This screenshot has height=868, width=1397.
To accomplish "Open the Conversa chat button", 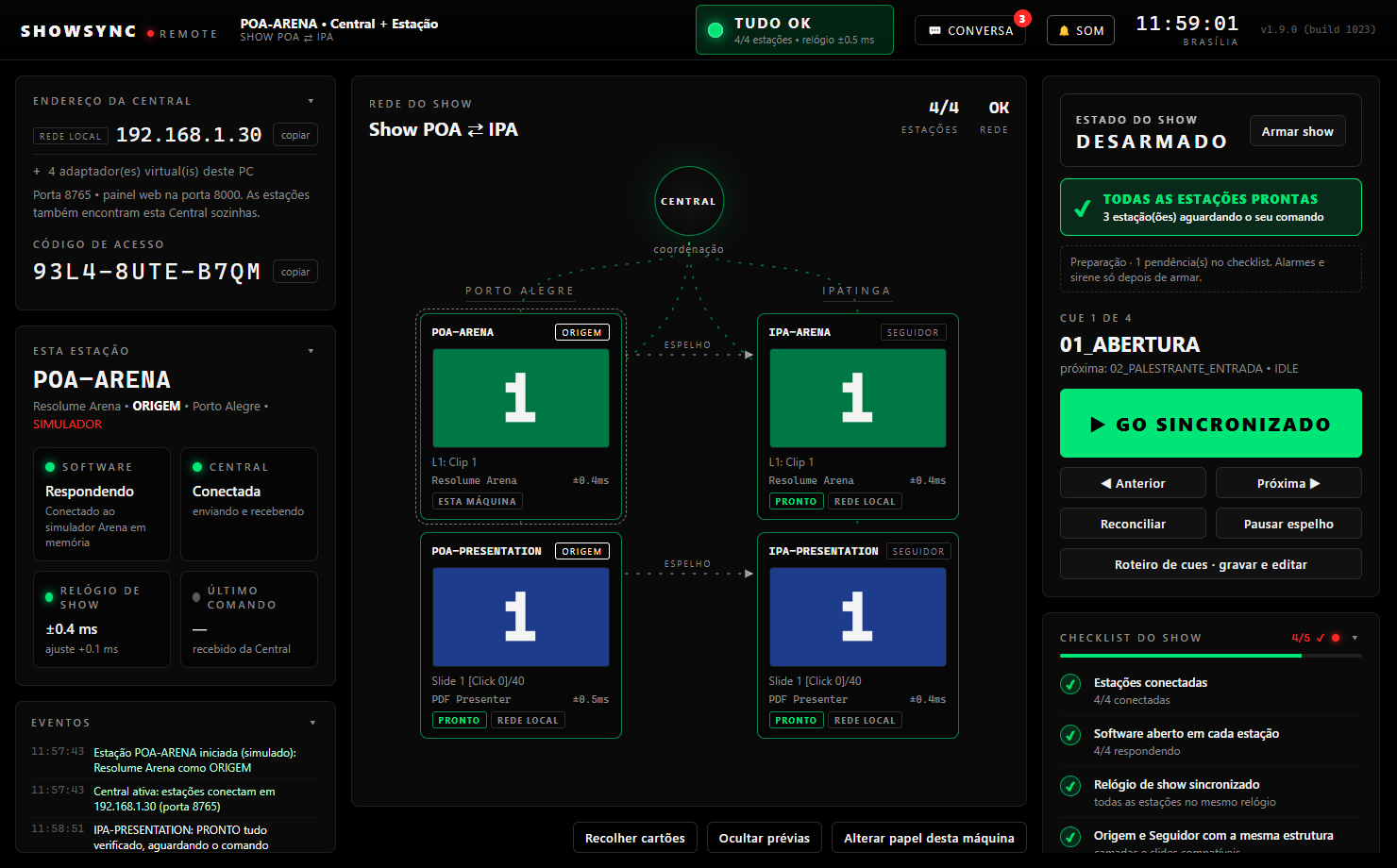I will pos(970,30).
